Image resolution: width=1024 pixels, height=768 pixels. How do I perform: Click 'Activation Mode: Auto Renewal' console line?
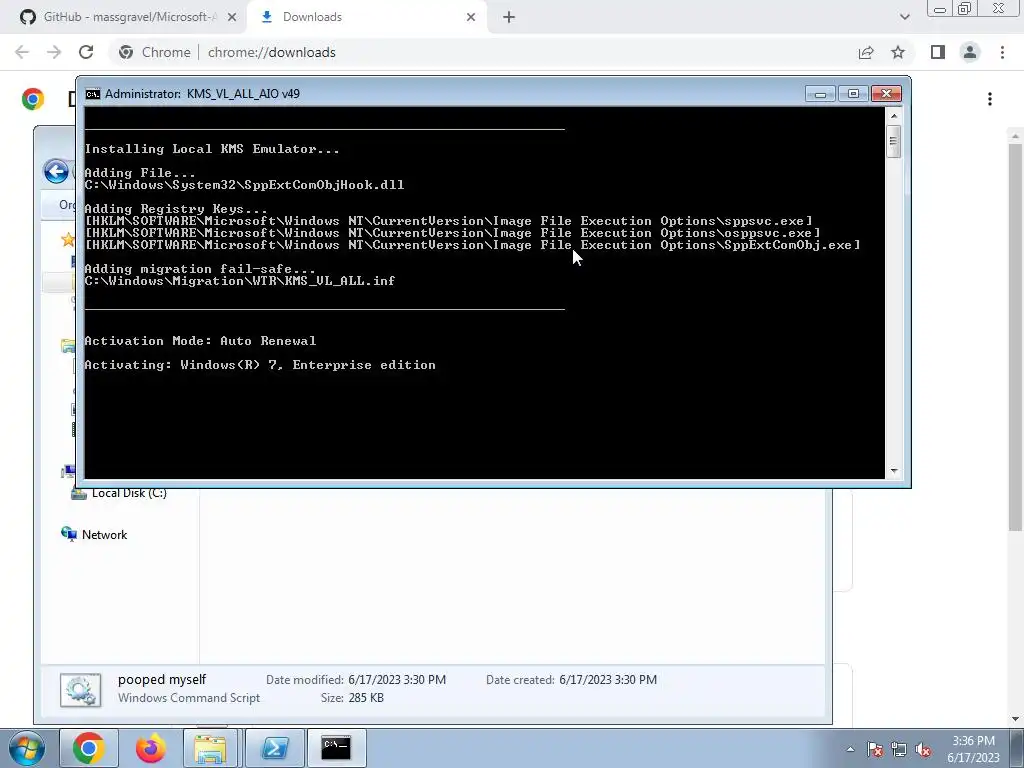200,341
